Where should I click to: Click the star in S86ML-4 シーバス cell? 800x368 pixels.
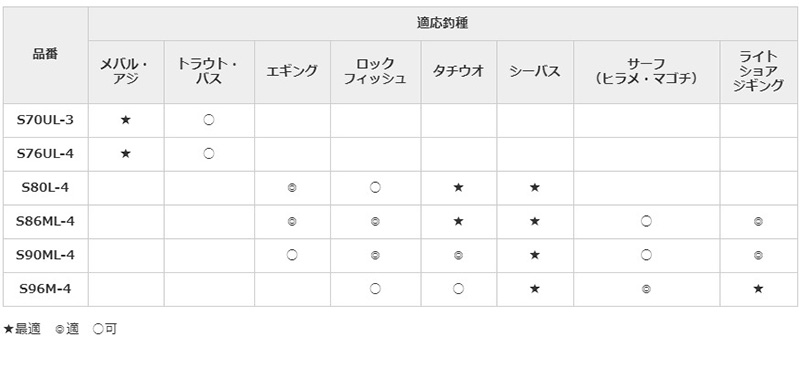point(535,221)
